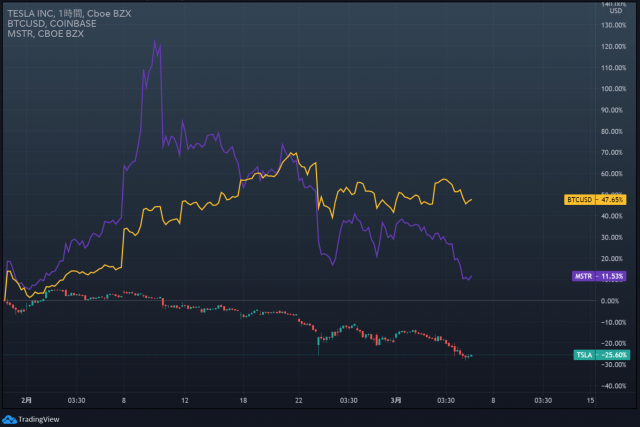The image size is (640, 427).
Task: Select the BTCUSD, COINBASE legend entry
Action: coord(52,24)
